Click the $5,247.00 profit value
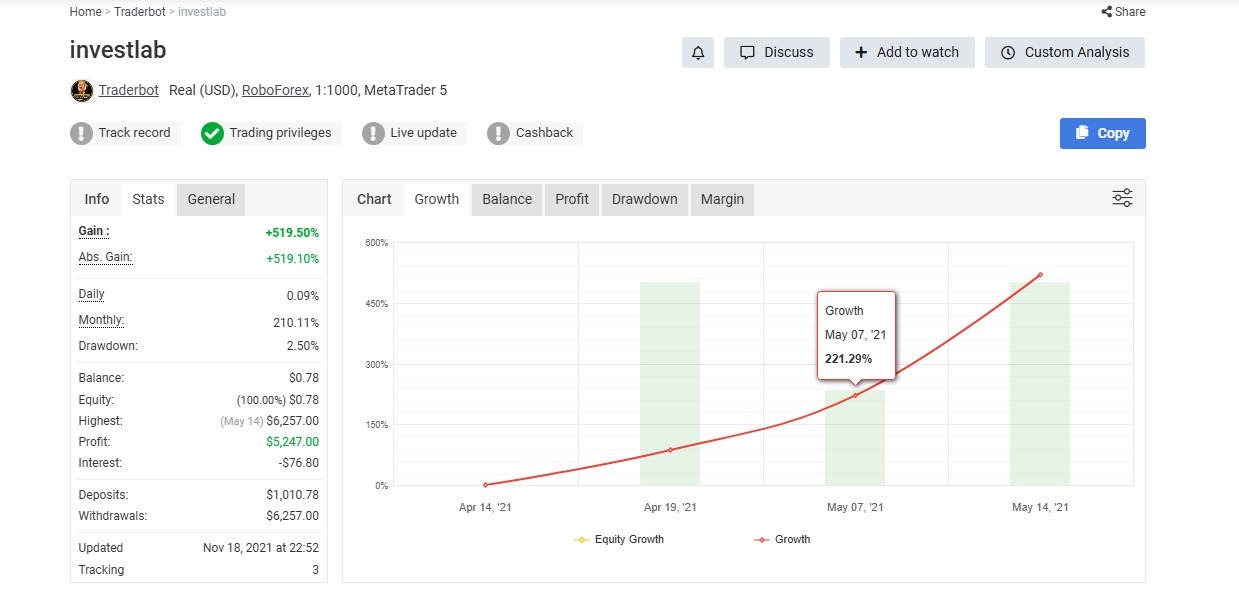The width and height of the screenshot is (1239, 600). [x=293, y=442]
